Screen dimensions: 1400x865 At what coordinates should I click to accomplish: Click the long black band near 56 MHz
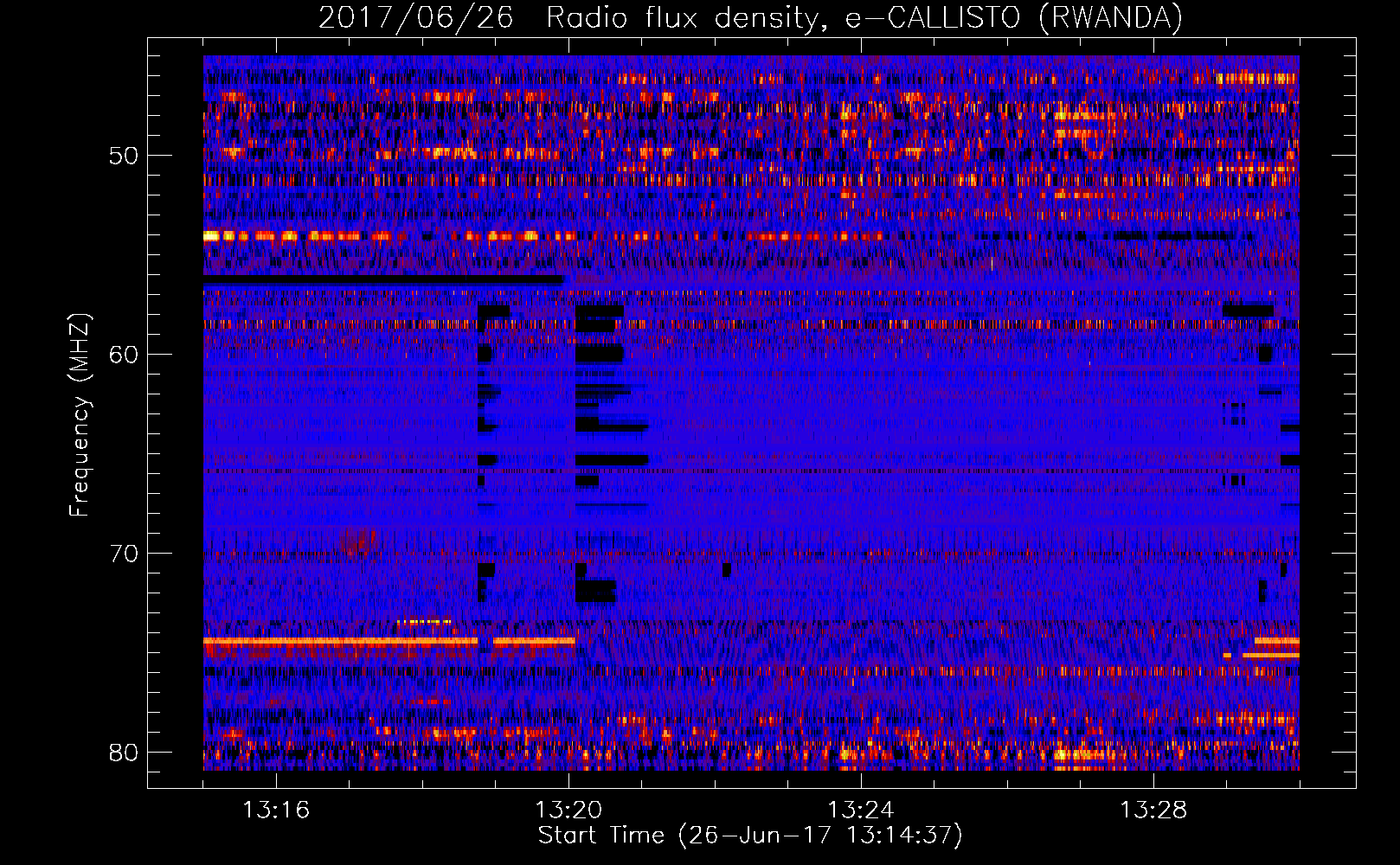[383, 280]
